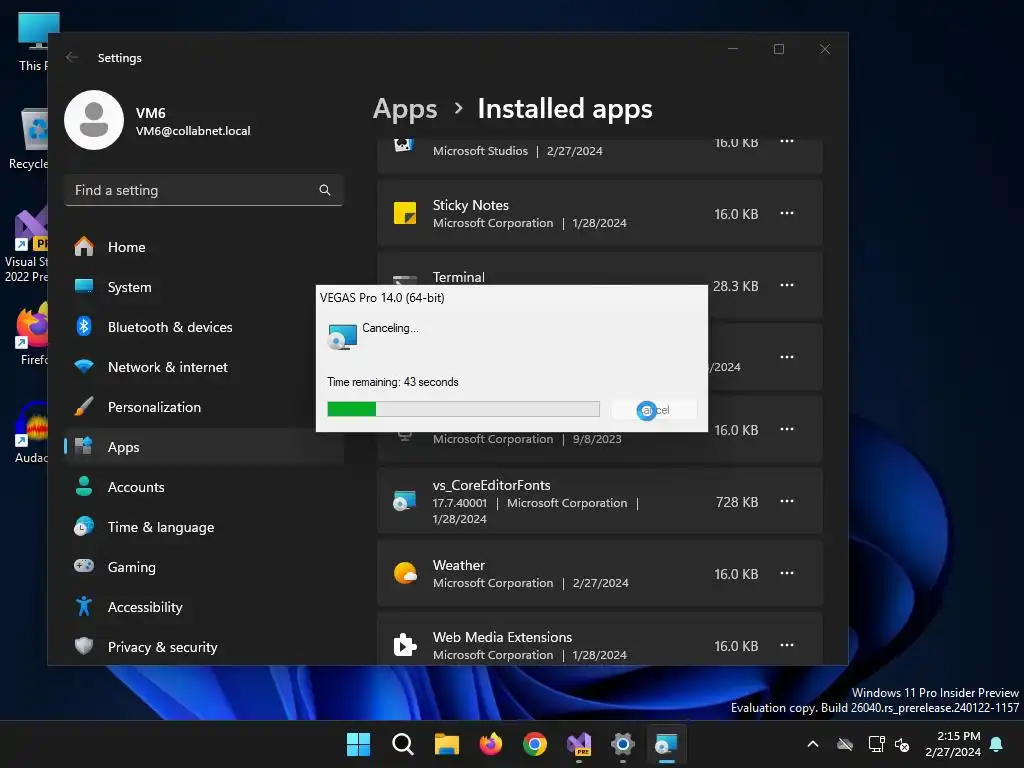Open Accounts settings
Screen dimensions: 1024x768
[x=204, y=487]
